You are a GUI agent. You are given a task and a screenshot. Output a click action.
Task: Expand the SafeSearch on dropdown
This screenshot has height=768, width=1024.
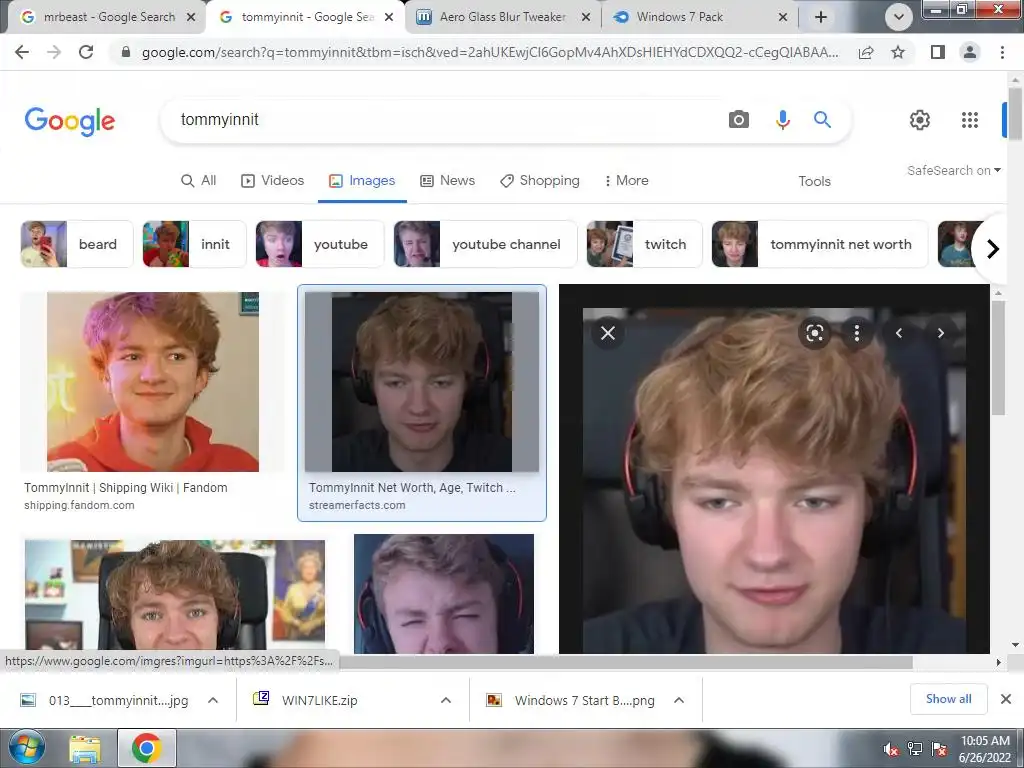point(953,170)
